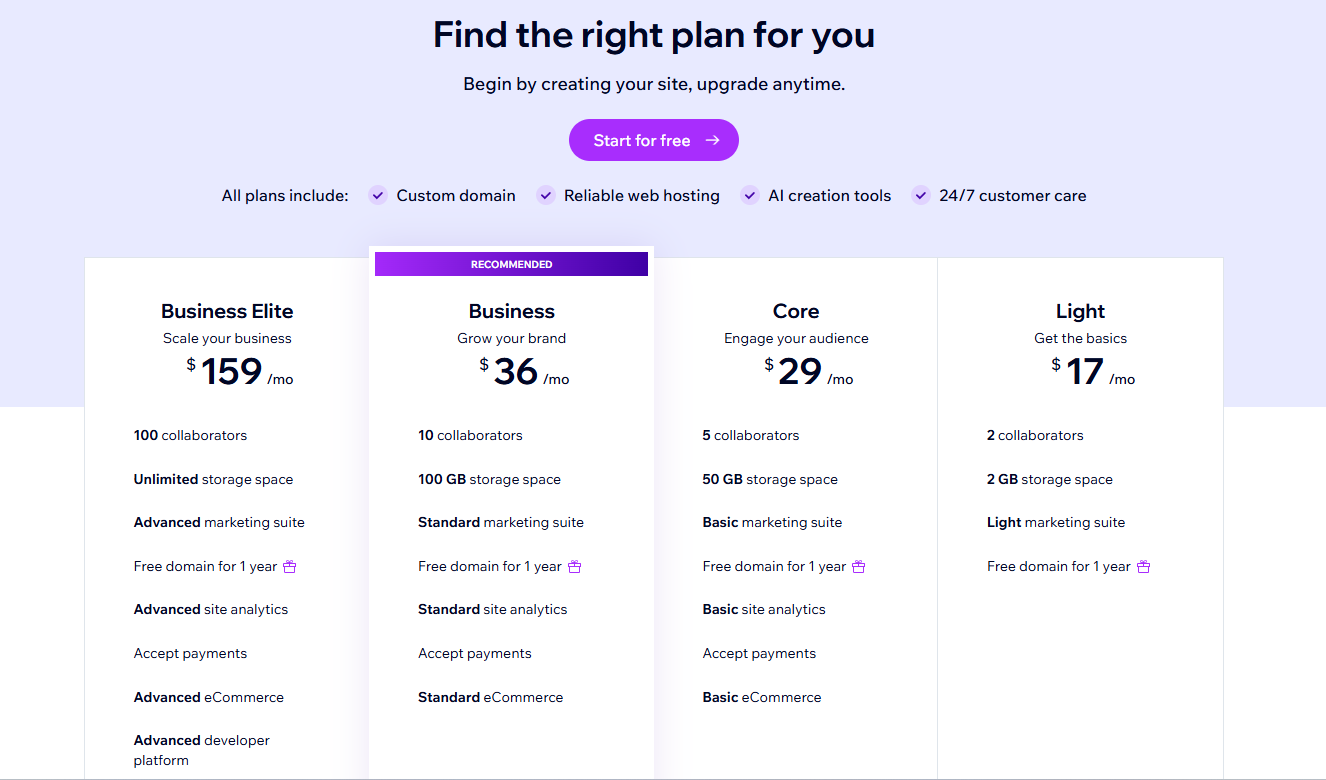Click the checkmark beside Reliable web hosting
Screen dimensions: 1326x780
[546, 196]
